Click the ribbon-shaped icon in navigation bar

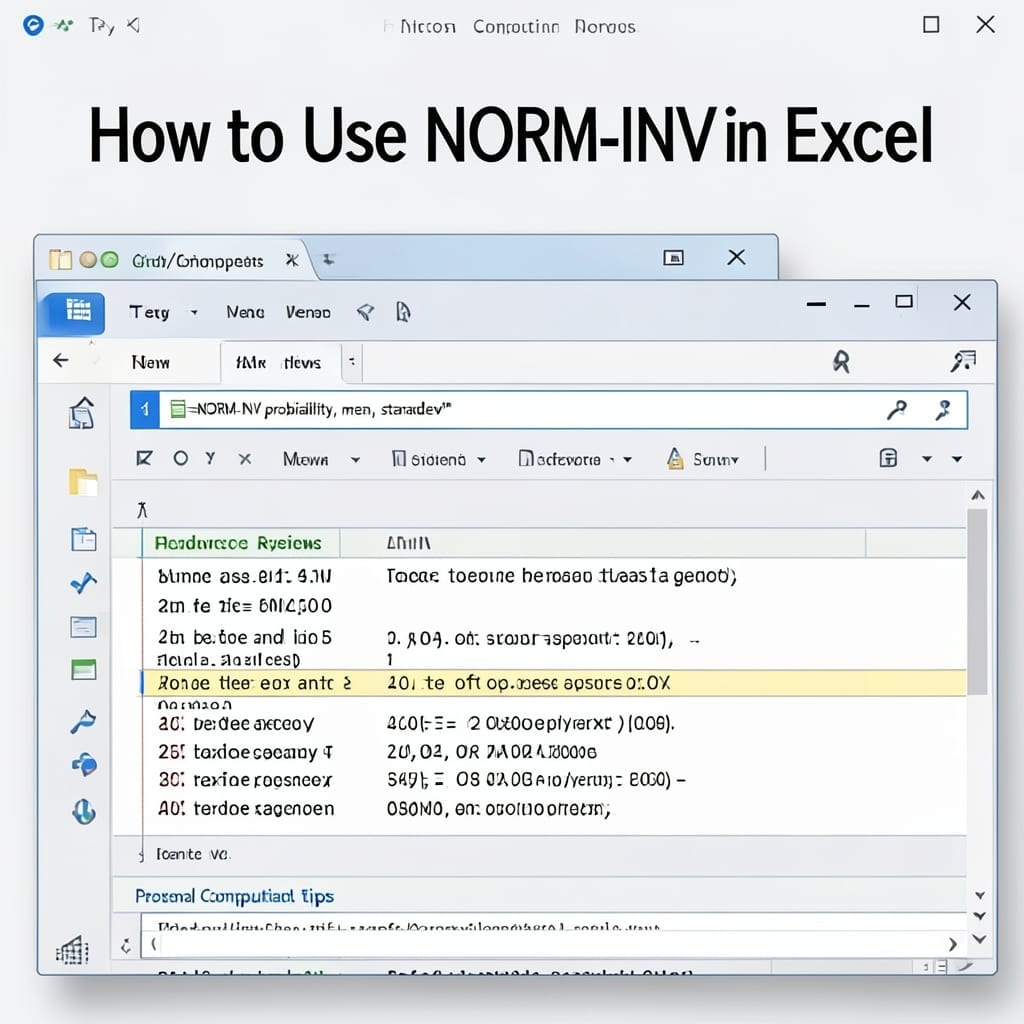[x=841, y=361]
